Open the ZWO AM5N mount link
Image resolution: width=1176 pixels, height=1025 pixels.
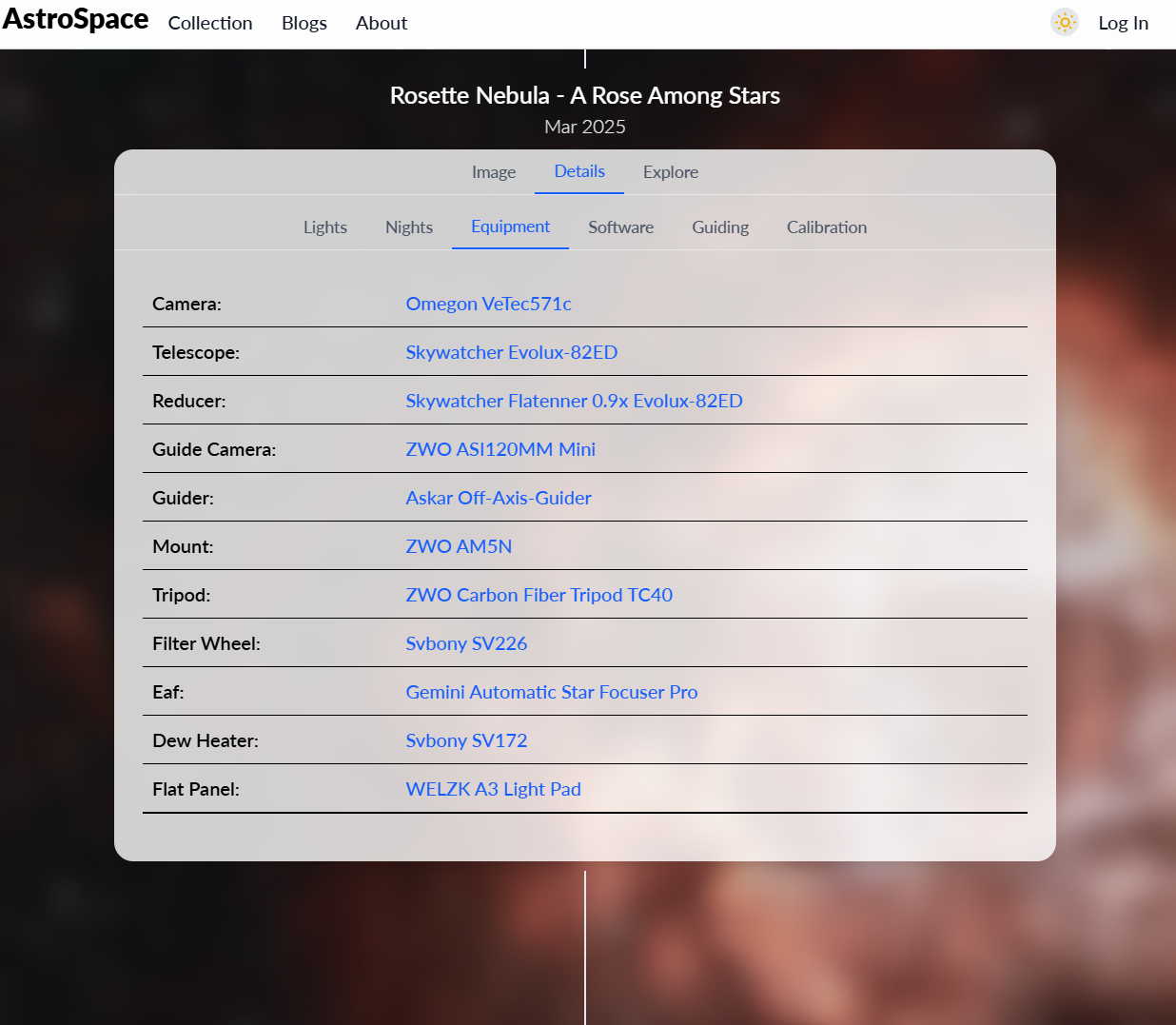click(460, 546)
